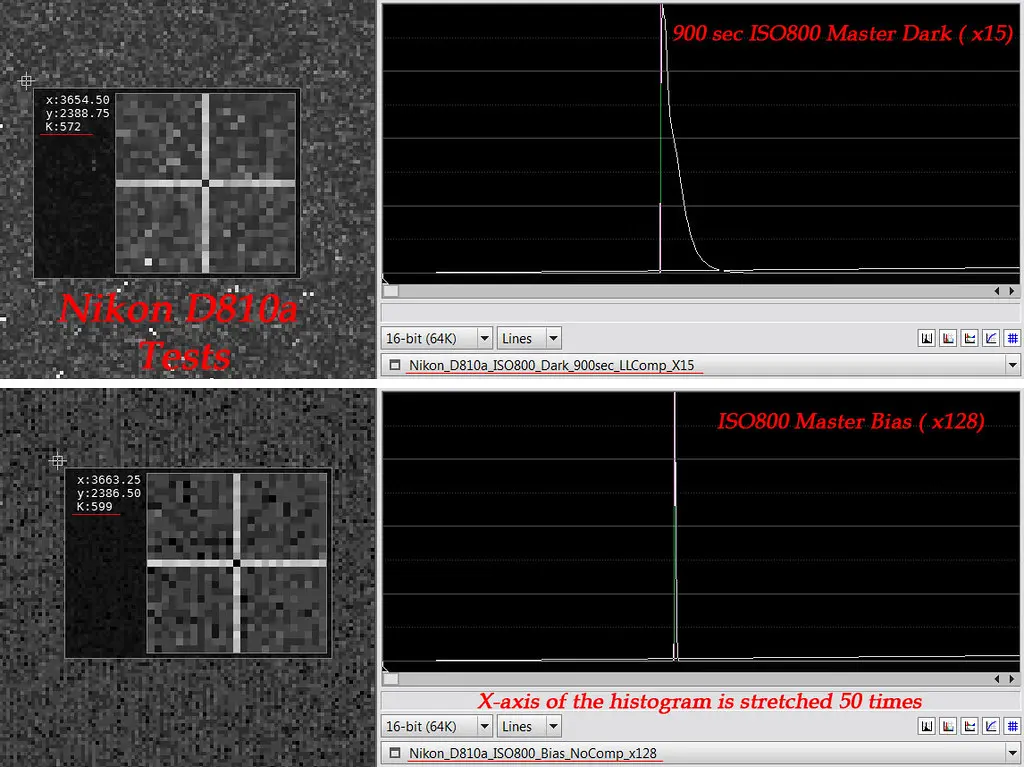
Task: Toggle RGB channel lock icon in the Bias panel
Action: point(970,726)
